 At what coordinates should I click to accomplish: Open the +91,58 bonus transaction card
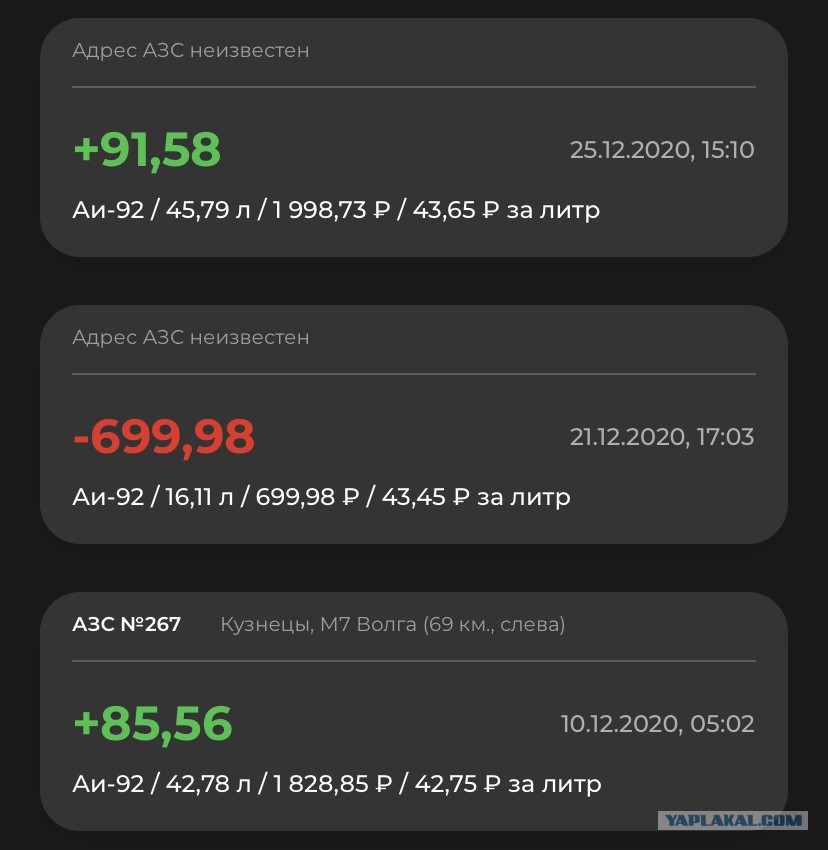(414, 138)
